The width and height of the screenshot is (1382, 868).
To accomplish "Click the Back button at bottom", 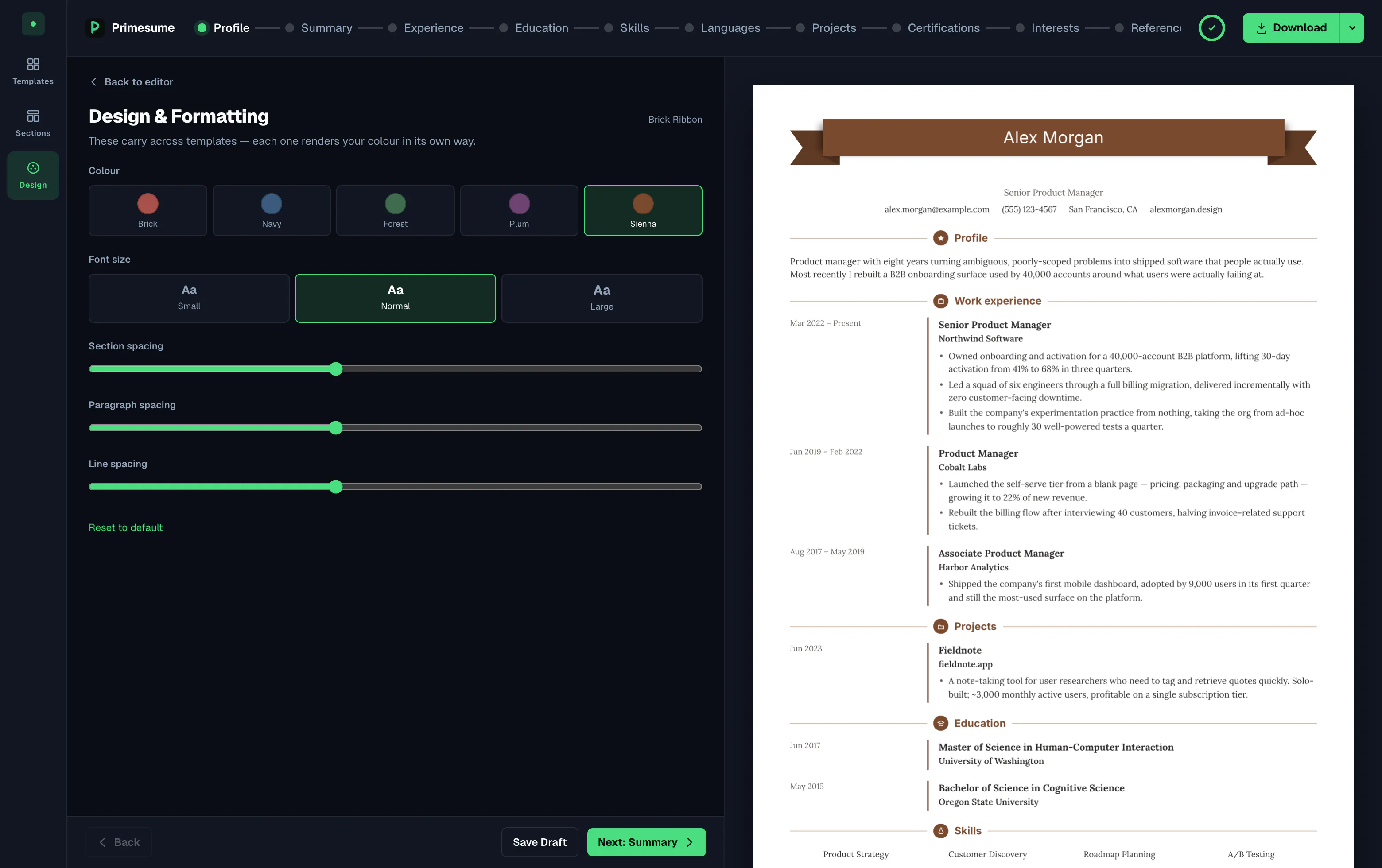I will pyautogui.click(x=119, y=841).
